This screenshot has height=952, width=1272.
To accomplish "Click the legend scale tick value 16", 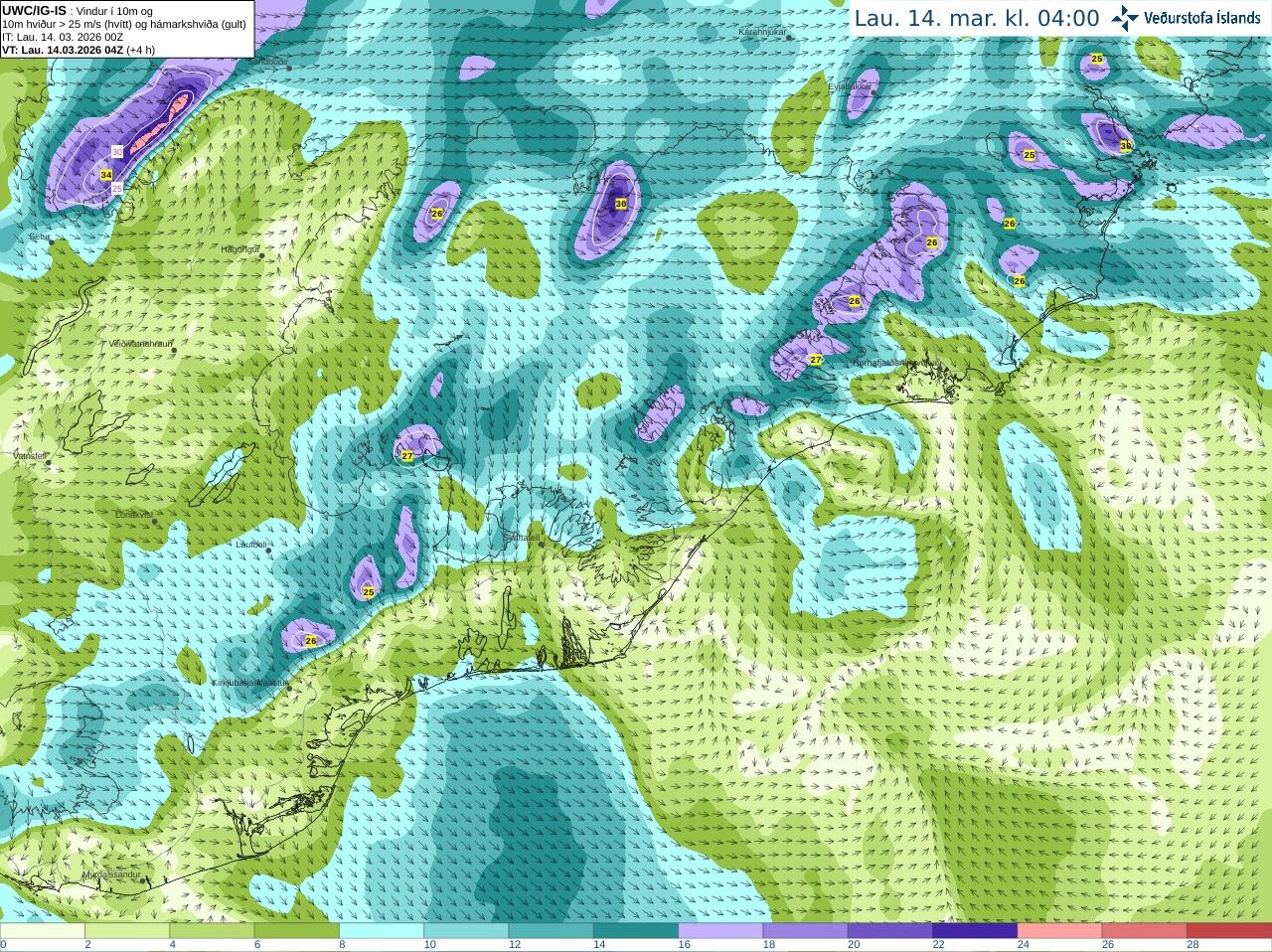I will [x=685, y=945].
